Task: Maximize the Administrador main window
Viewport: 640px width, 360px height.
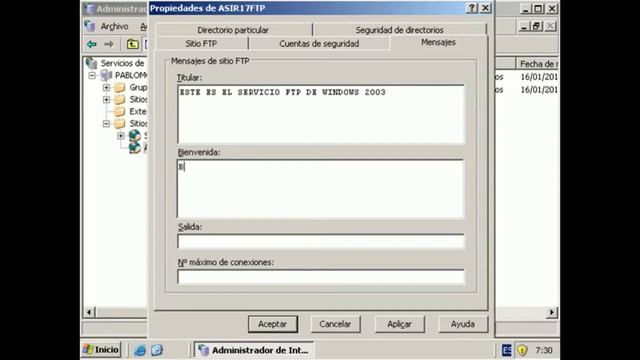Action: 539,9
